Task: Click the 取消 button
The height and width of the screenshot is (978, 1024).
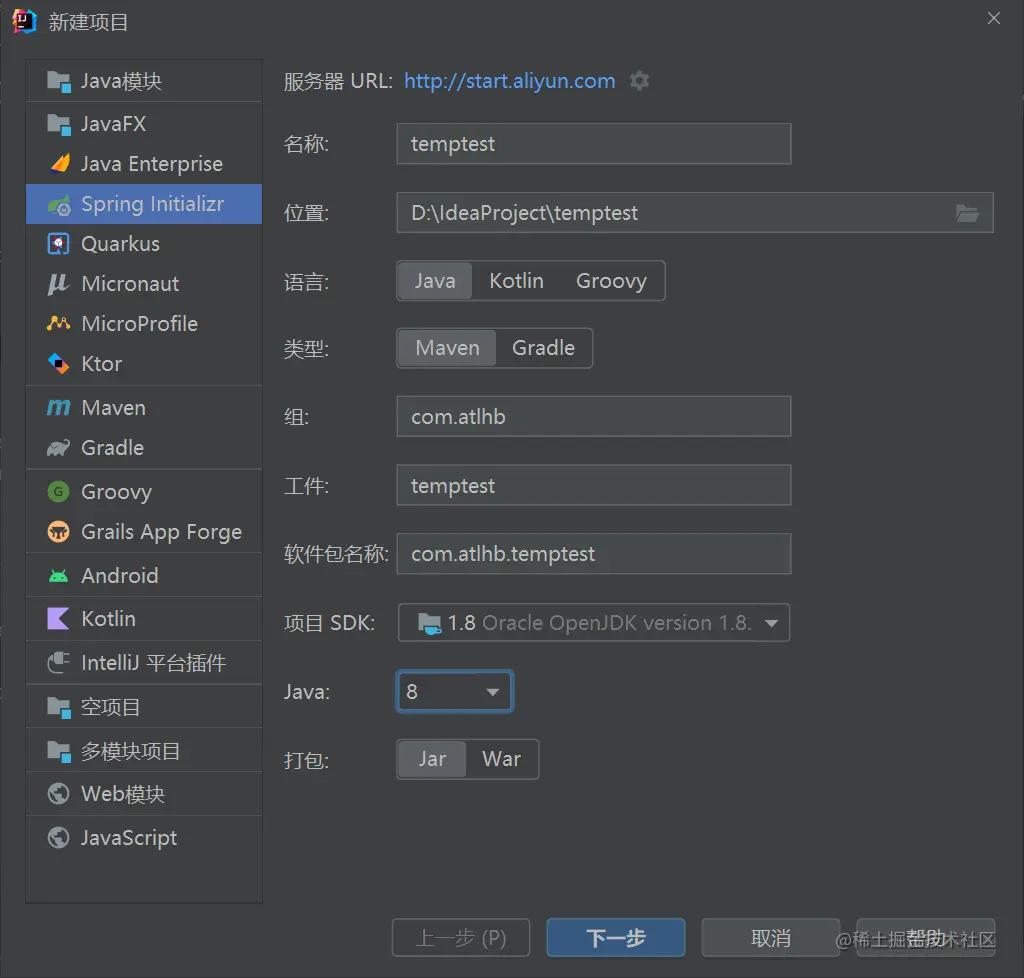Action: (771, 938)
